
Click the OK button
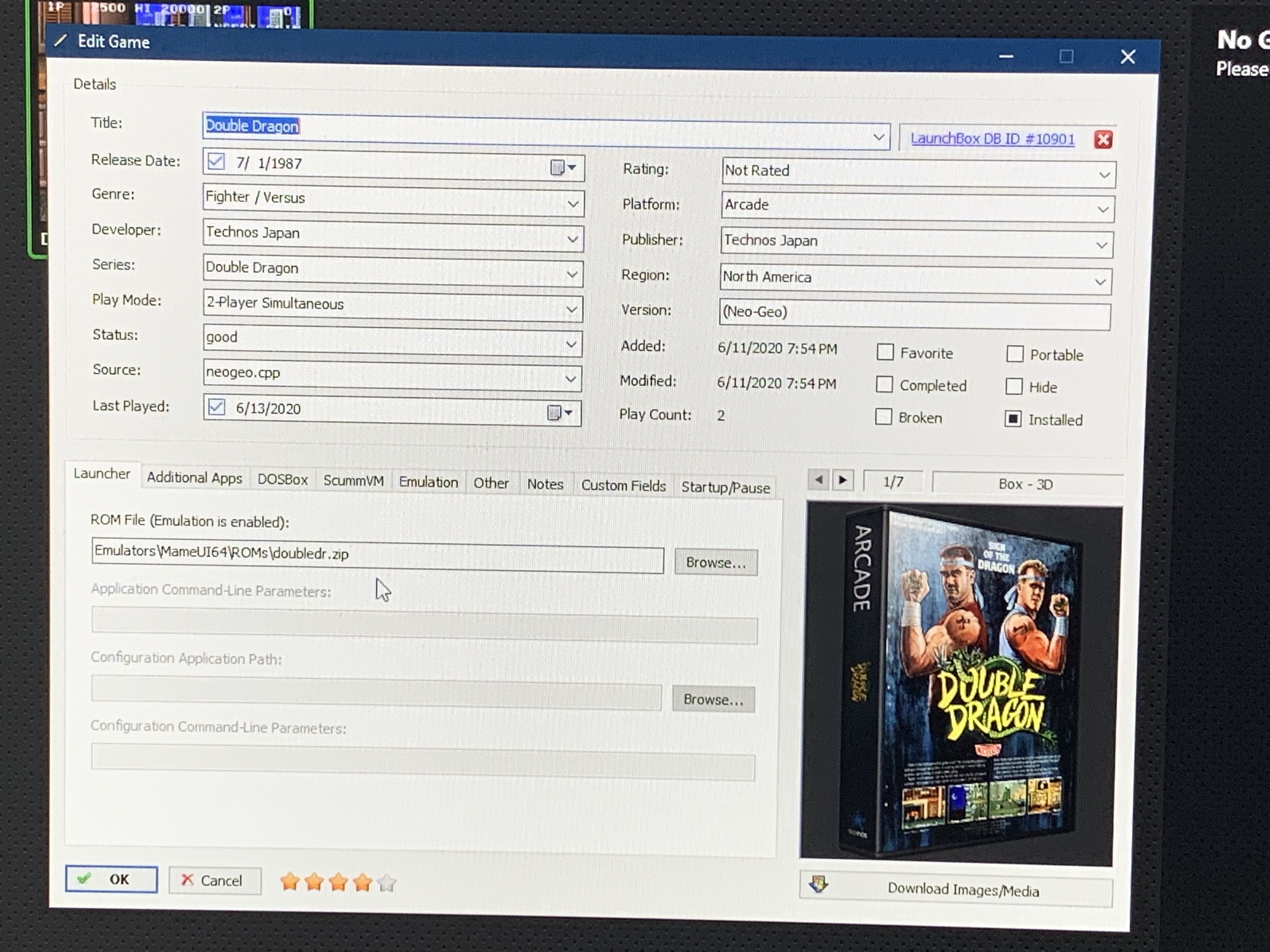(x=112, y=879)
